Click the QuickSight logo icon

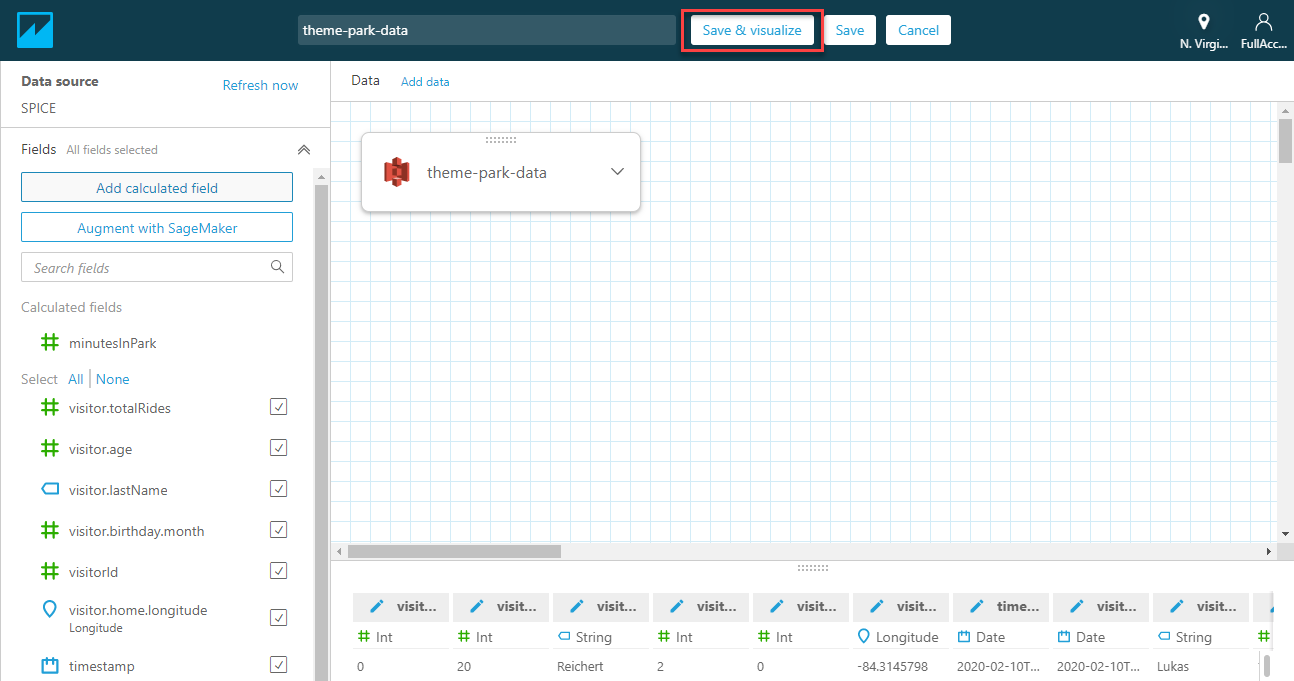(x=35, y=30)
